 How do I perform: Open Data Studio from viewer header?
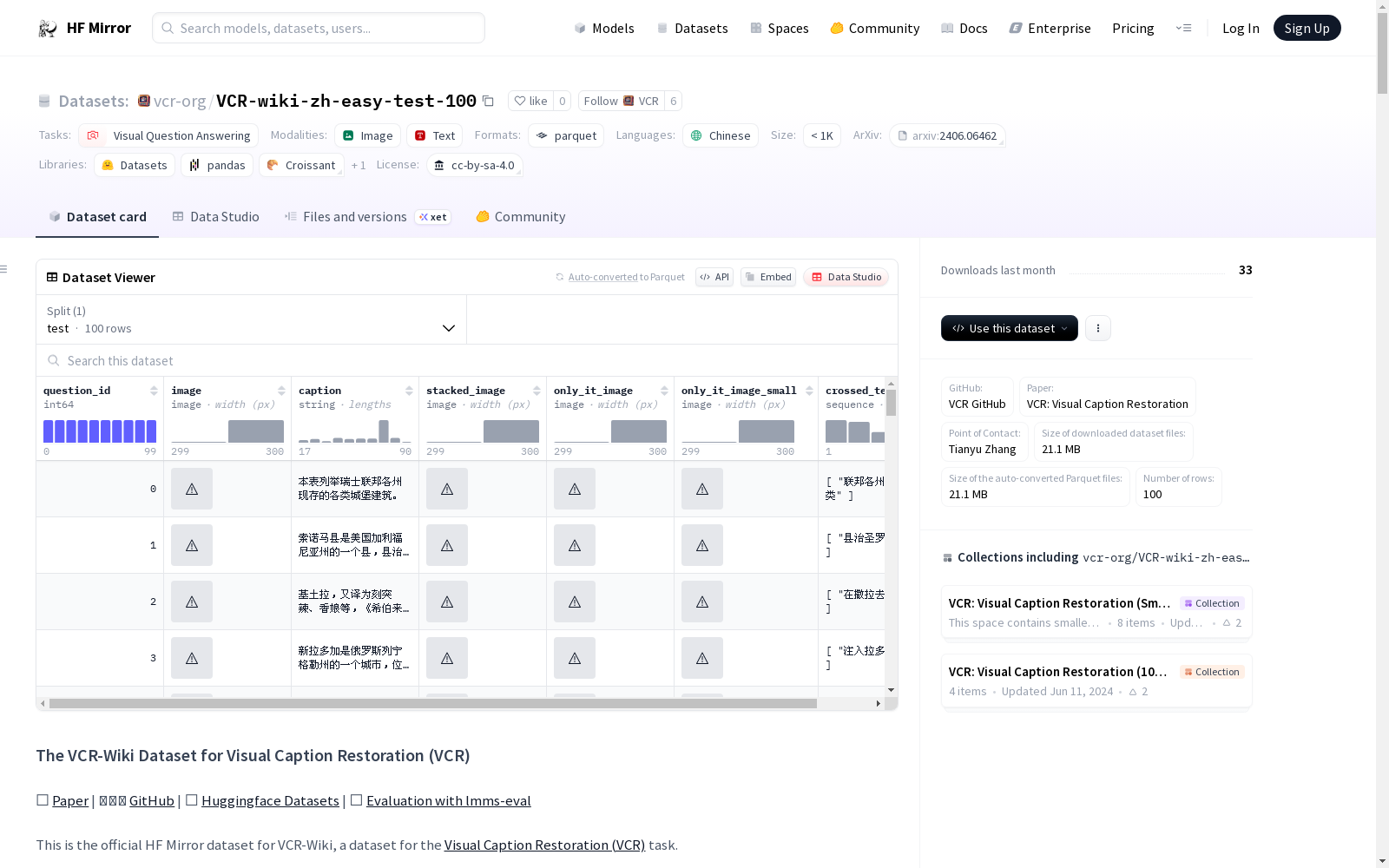[x=846, y=277]
